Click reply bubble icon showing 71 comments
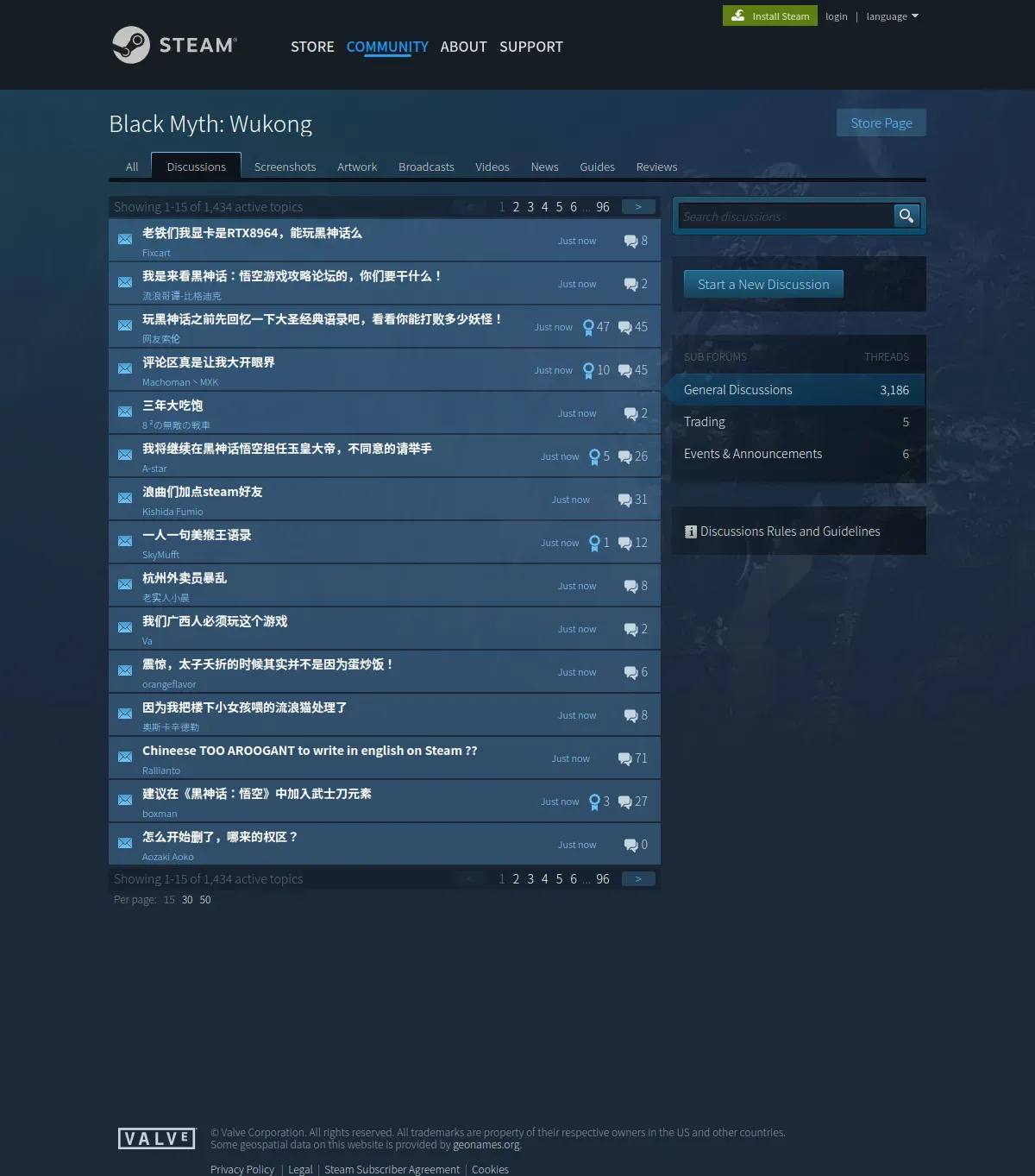The width and height of the screenshot is (1035, 1176). (625, 759)
